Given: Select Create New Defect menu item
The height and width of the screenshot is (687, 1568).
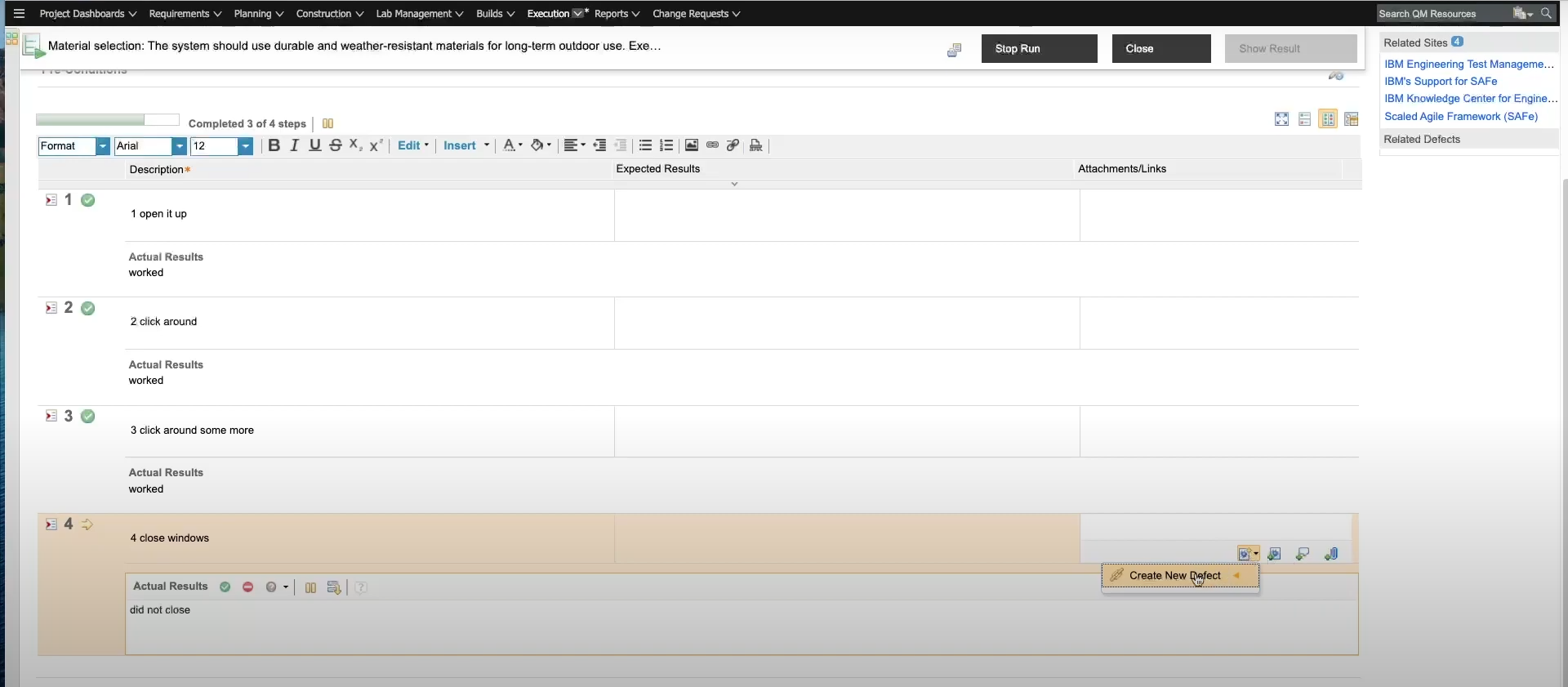Looking at the screenshot, I should tap(1174, 576).
